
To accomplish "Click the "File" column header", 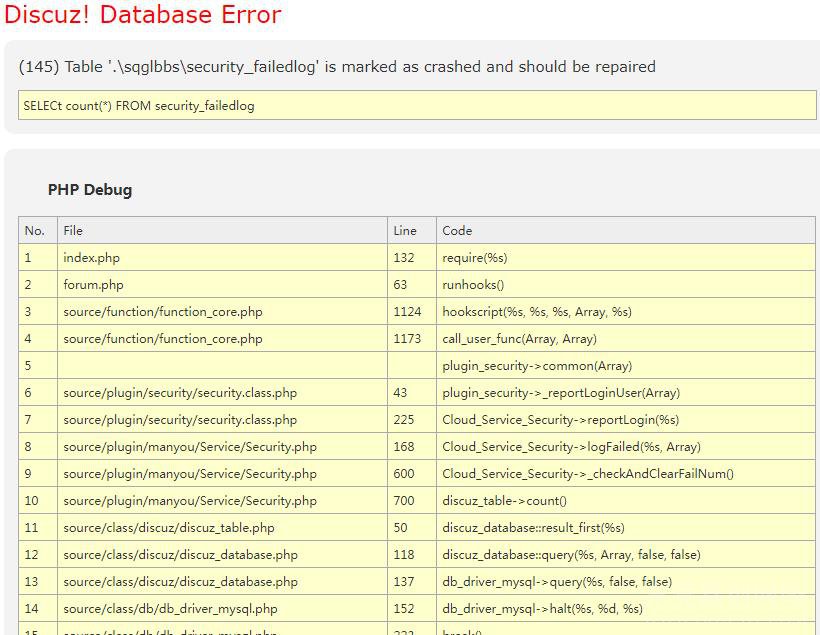I will pyautogui.click(x=73, y=231).
